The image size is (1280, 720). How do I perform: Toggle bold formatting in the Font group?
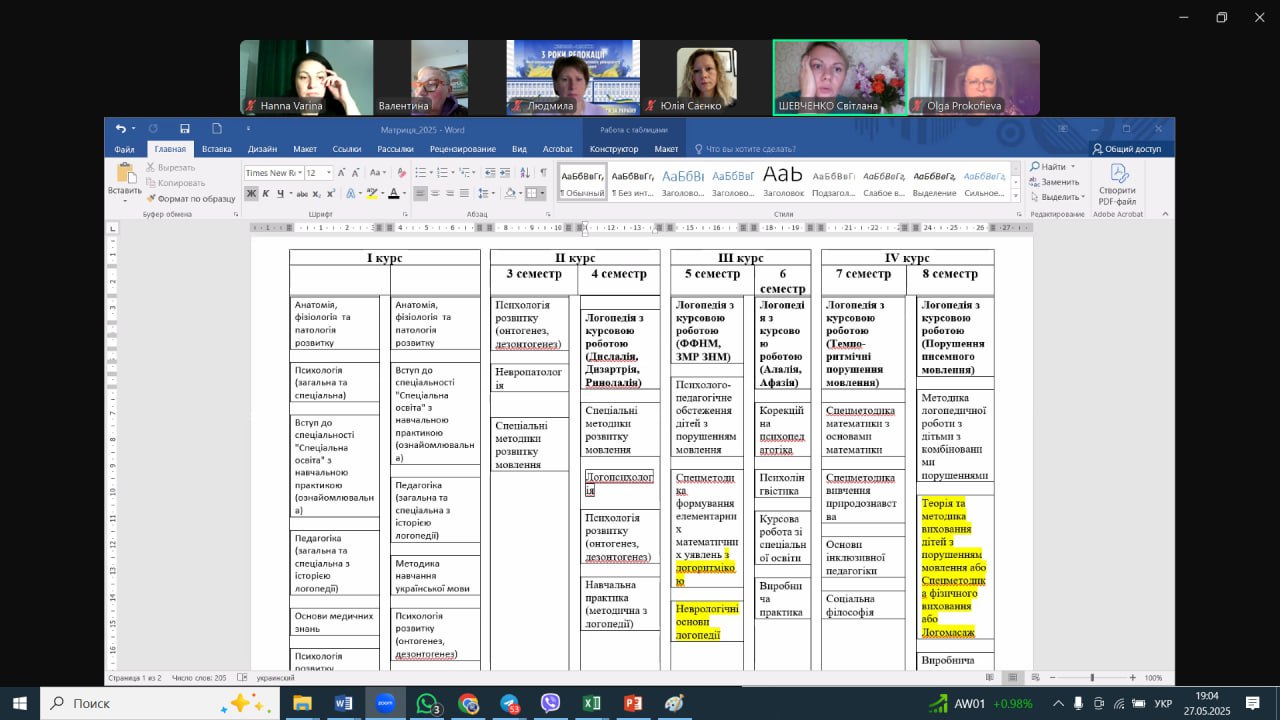[x=251, y=194]
